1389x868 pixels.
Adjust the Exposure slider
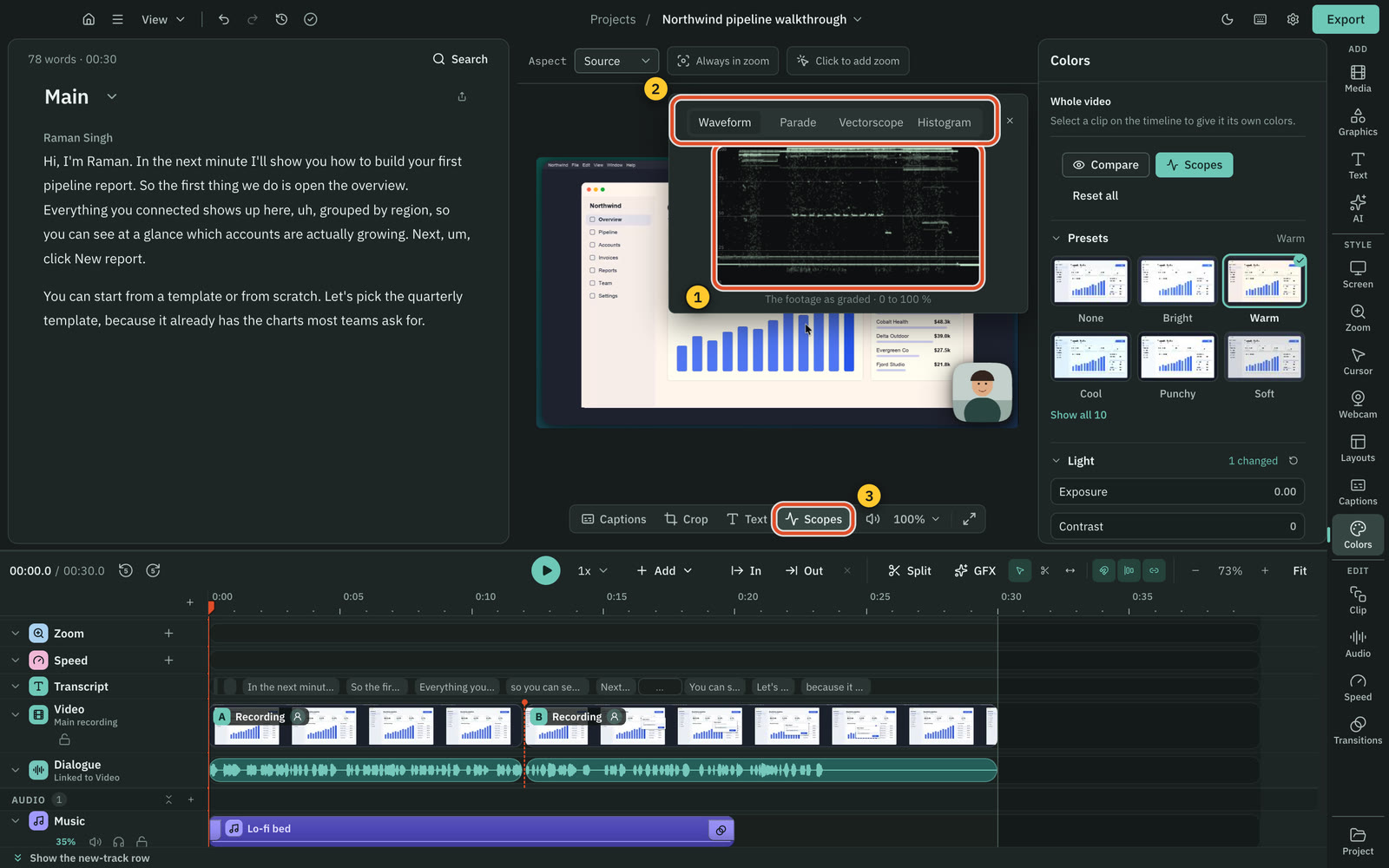[1177, 492]
